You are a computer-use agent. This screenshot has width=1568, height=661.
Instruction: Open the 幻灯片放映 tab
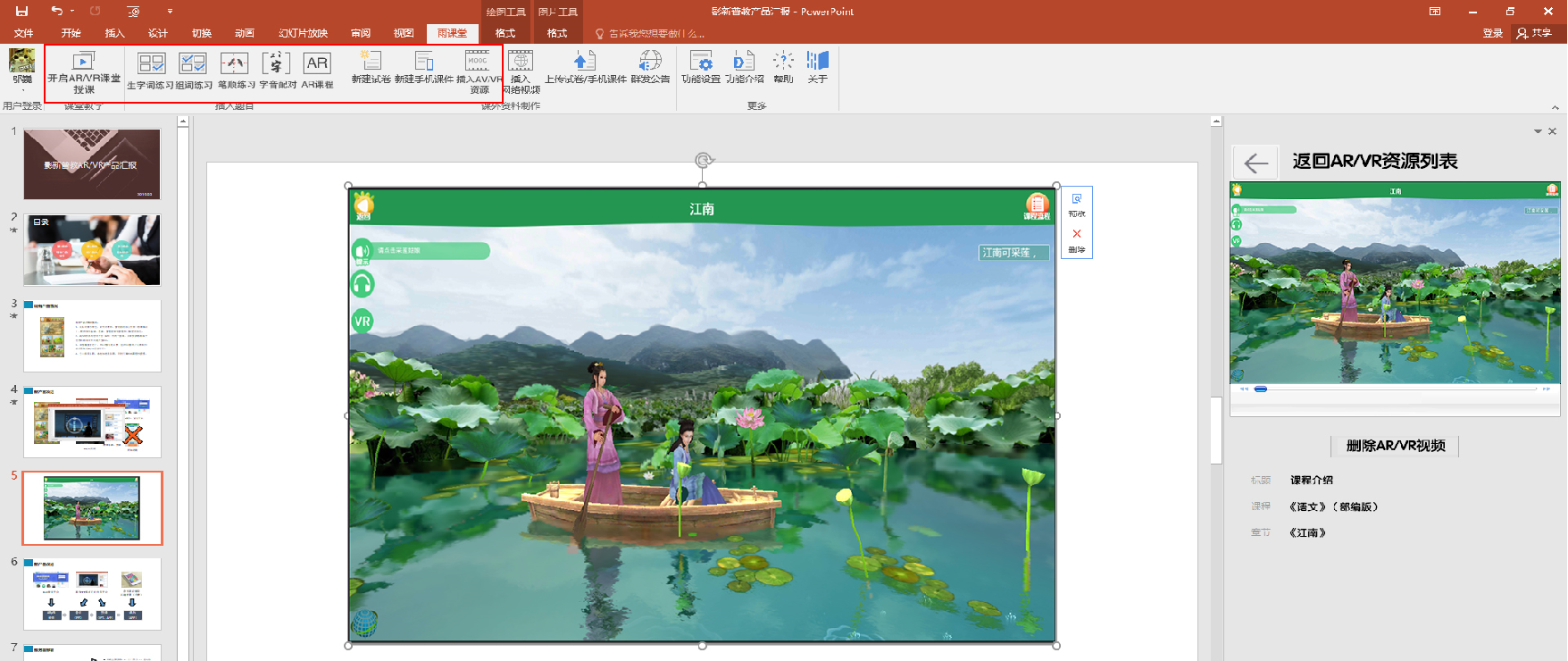point(303,33)
